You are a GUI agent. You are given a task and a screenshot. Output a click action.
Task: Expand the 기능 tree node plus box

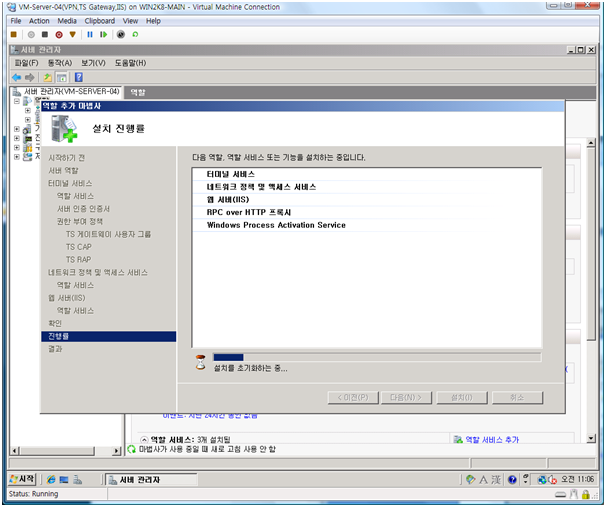pyautogui.click(x=17, y=129)
